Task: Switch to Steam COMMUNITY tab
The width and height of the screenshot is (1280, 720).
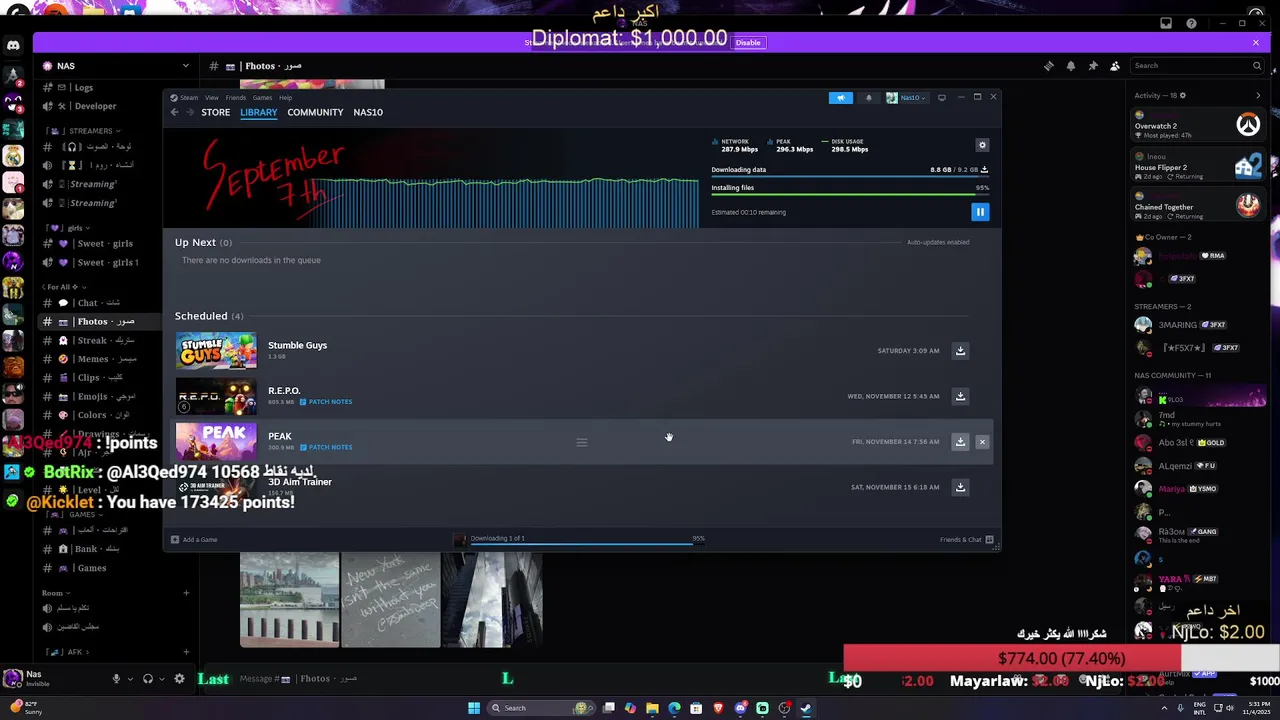Action: click(x=315, y=112)
